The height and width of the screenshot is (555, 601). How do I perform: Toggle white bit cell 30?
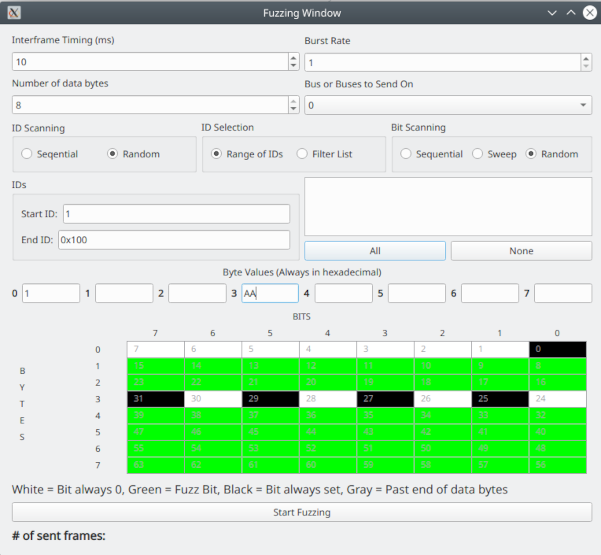click(213, 399)
